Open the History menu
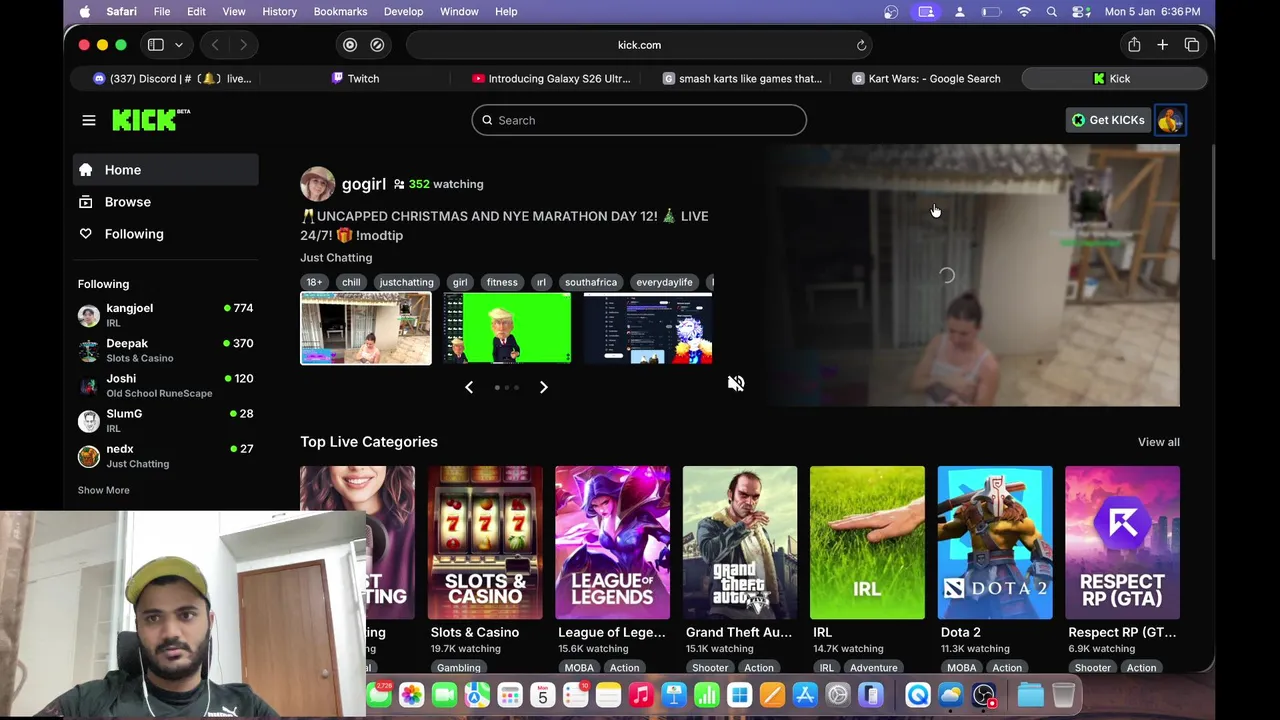Screen dimensions: 1280x720 pos(280,12)
